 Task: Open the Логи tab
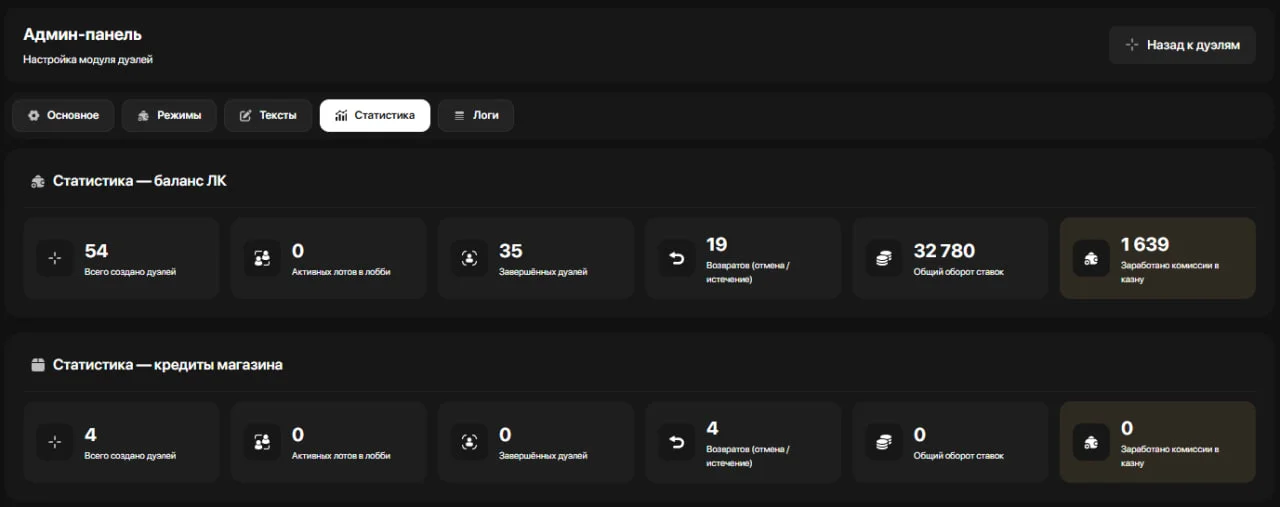(x=476, y=115)
